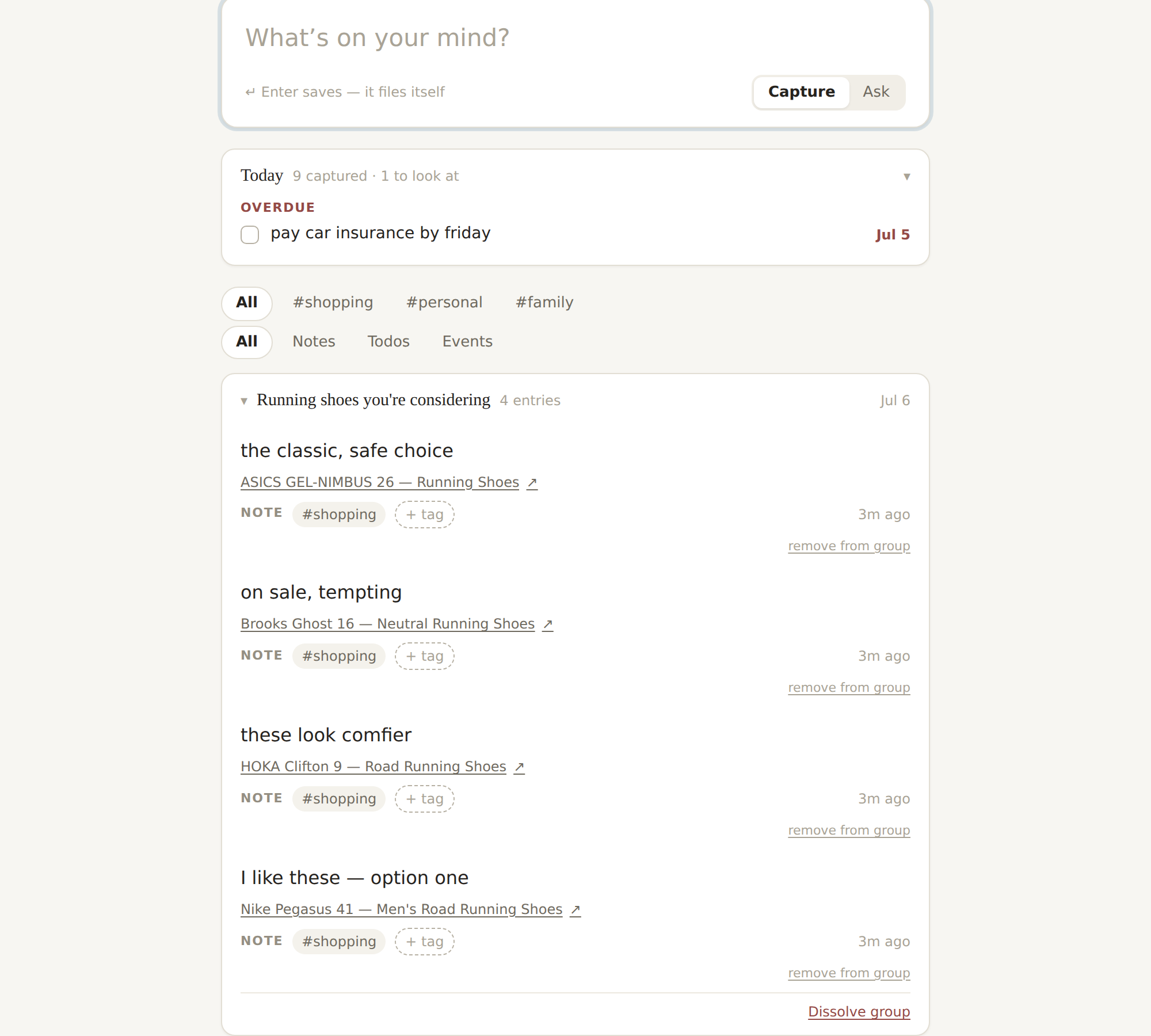Screen dimensions: 1151x1036
Task: Collapse the Today panel arrow
Action: pos(906,177)
